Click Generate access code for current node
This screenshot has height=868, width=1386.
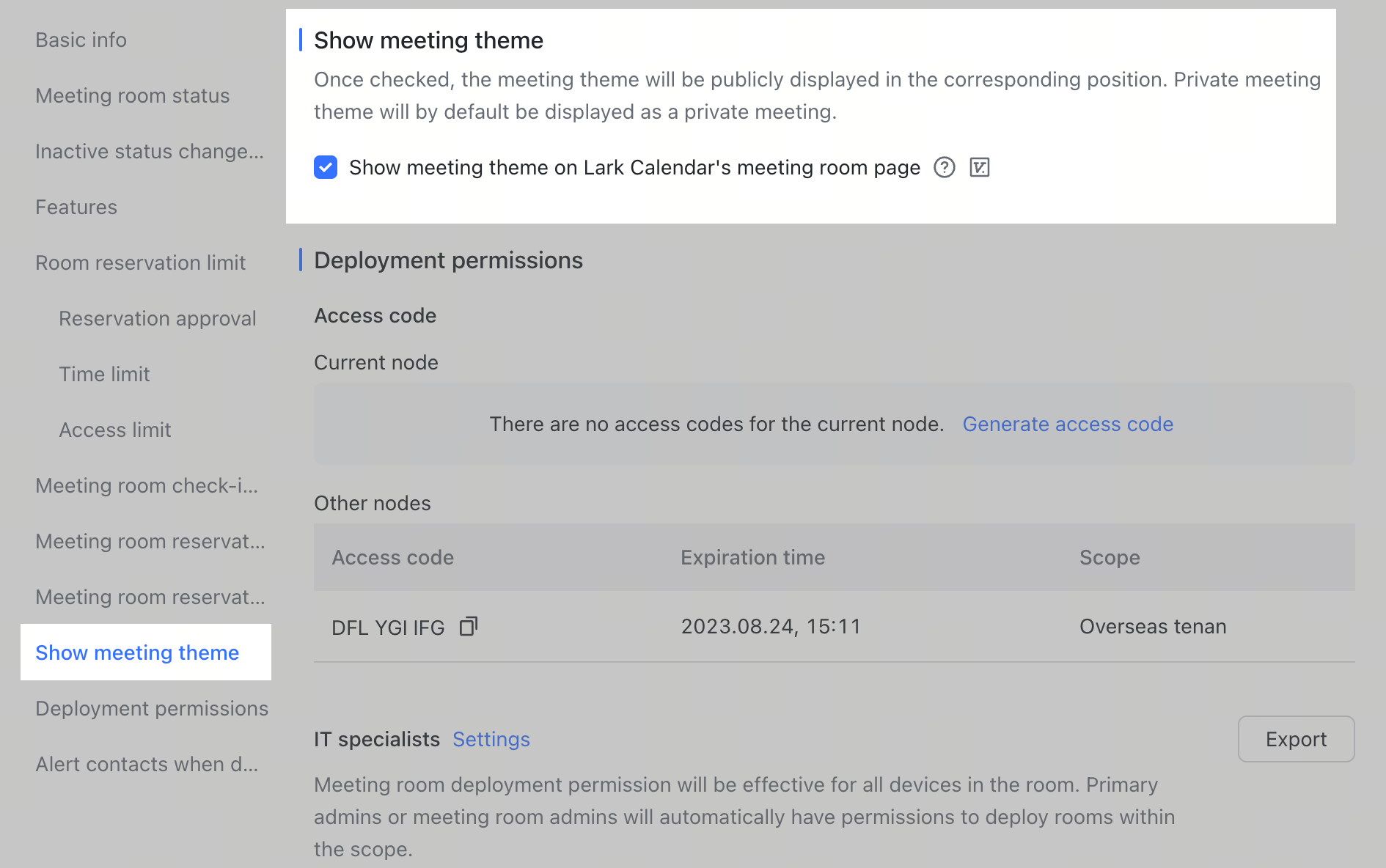pos(1068,424)
